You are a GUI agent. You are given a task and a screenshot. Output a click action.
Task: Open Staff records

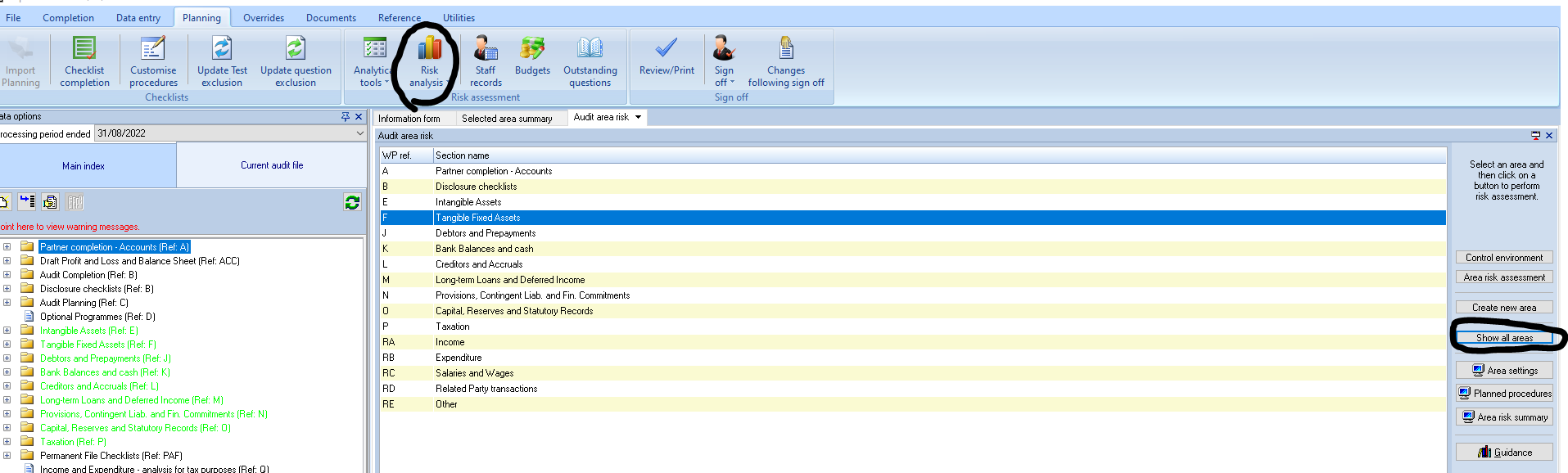(486, 62)
